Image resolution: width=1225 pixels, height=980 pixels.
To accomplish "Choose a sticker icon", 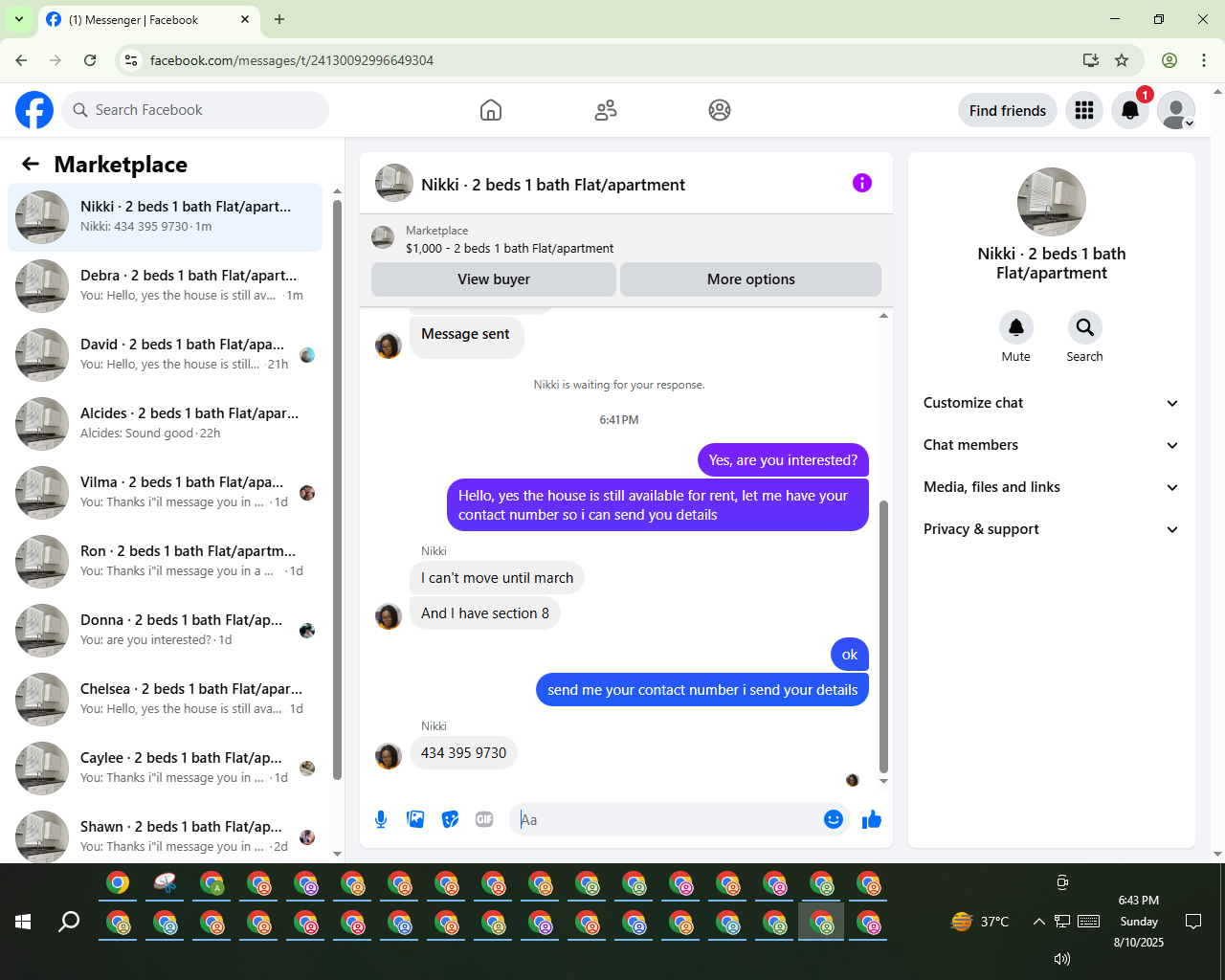I will pos(450,819).
